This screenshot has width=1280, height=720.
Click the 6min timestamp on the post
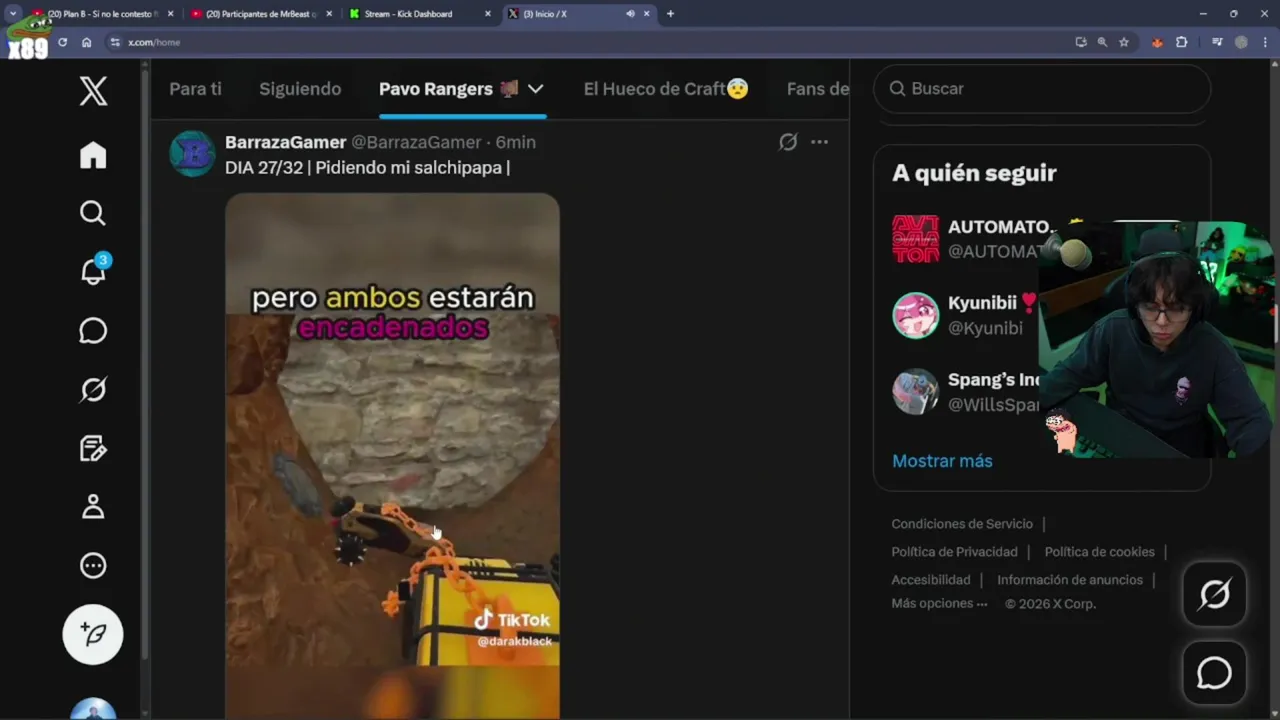[x=516, y=142]
